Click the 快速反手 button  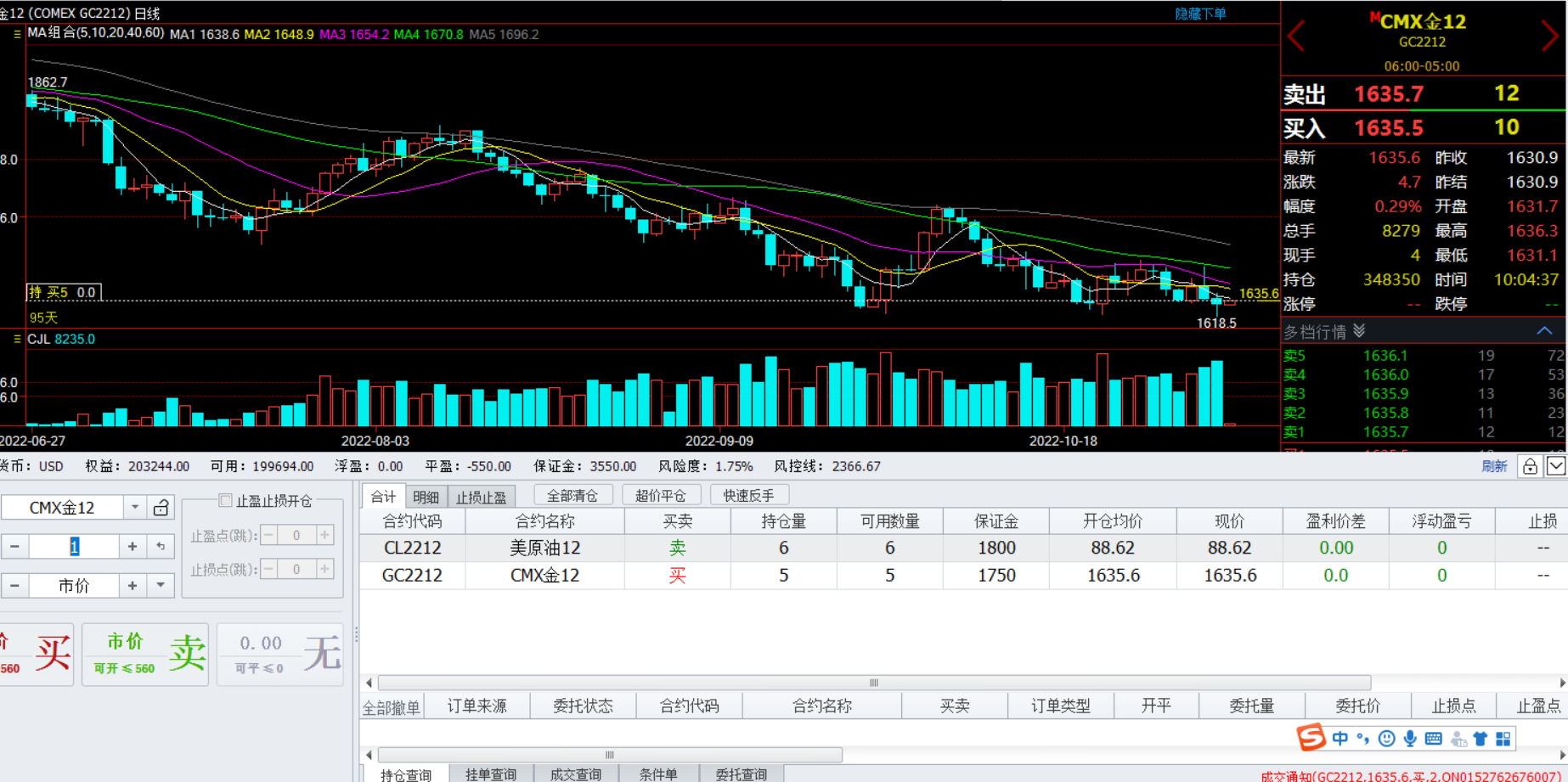coord(749,495)
